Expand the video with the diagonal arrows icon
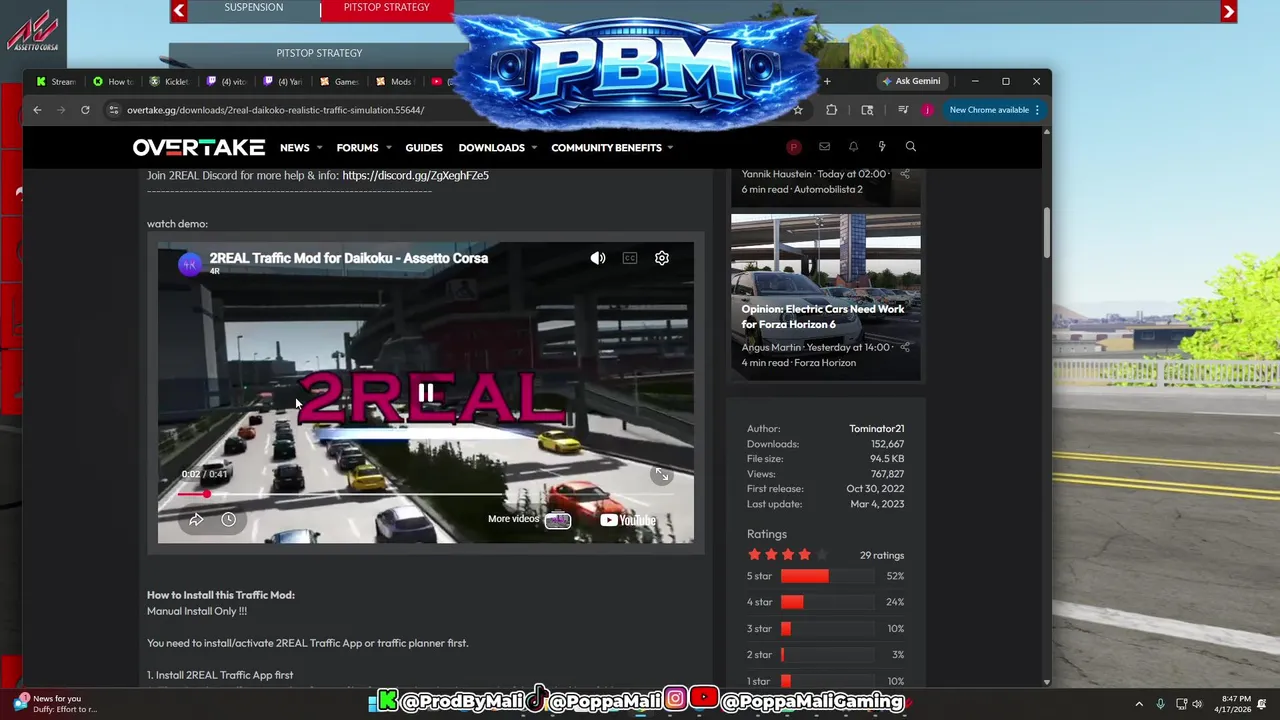This screenshot has width=1280, height=720. (662, 475)
